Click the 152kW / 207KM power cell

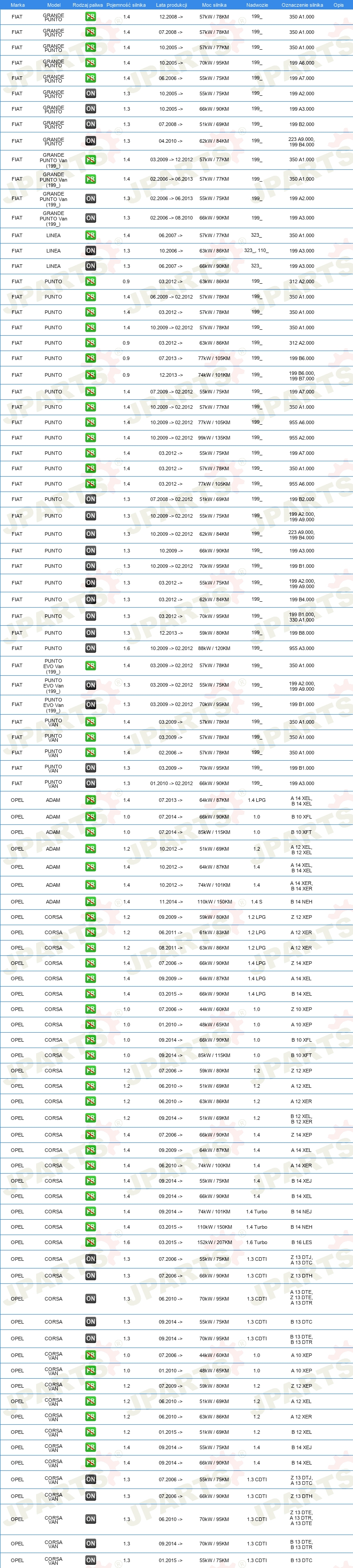tap(214, 1242)
